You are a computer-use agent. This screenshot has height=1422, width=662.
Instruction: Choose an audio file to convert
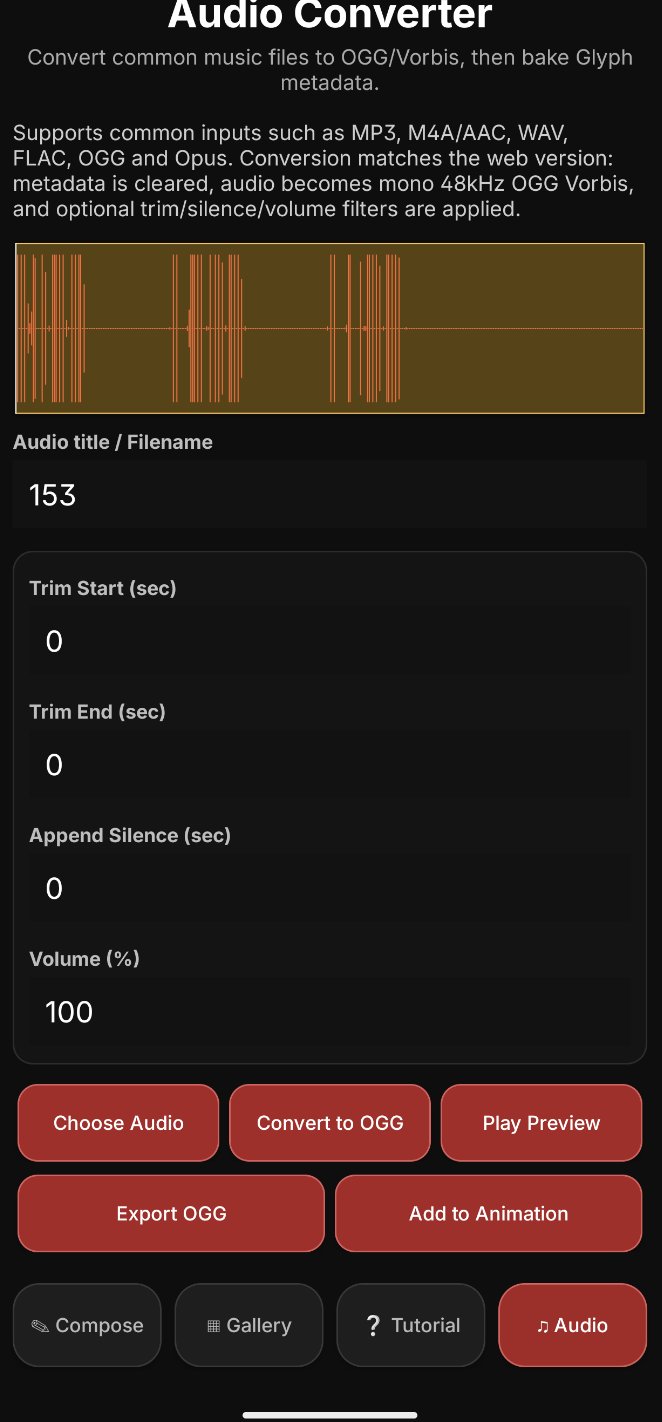click(118, 1123)
